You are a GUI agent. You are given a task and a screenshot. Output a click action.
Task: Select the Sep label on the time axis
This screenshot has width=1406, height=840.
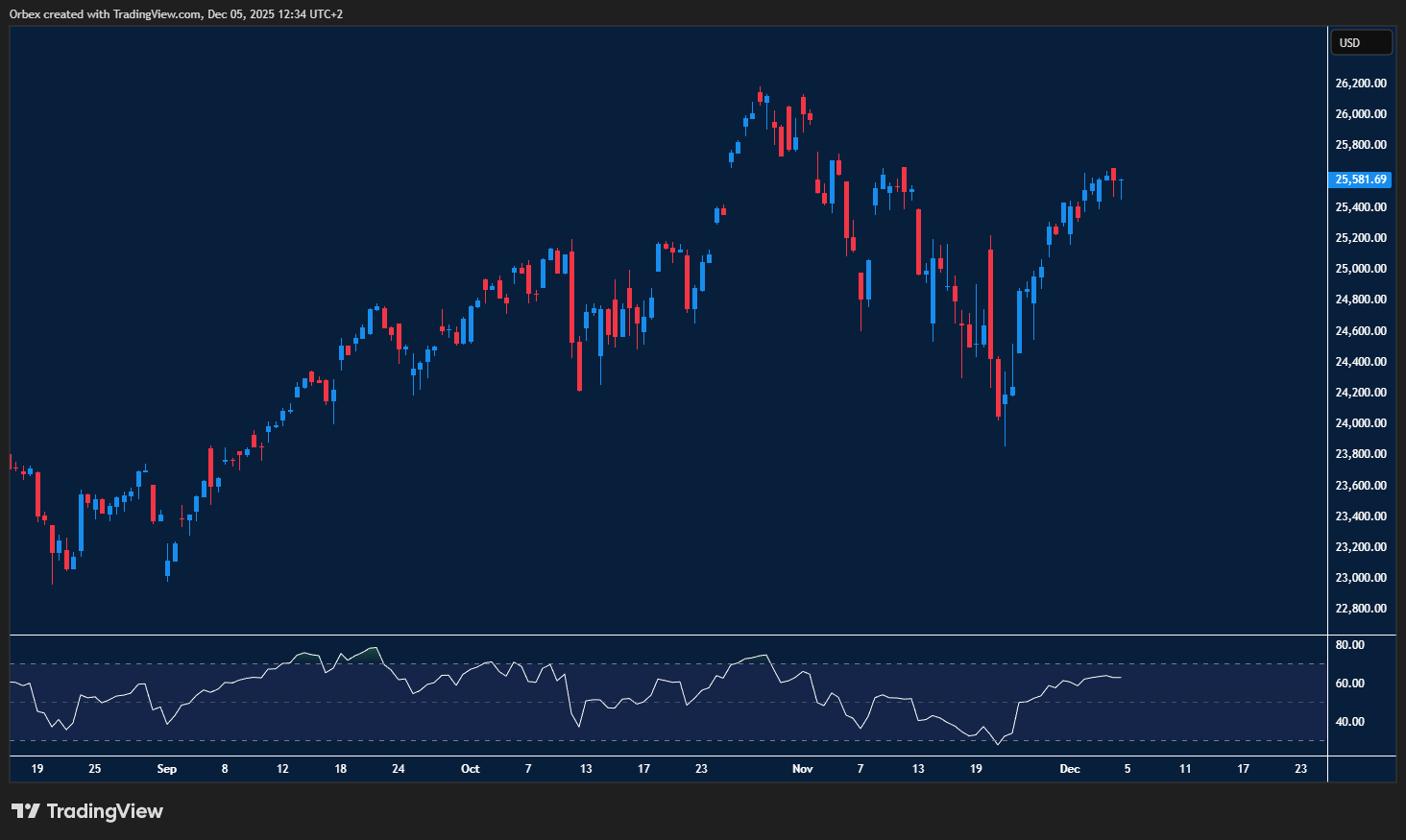tap(166, 769)
